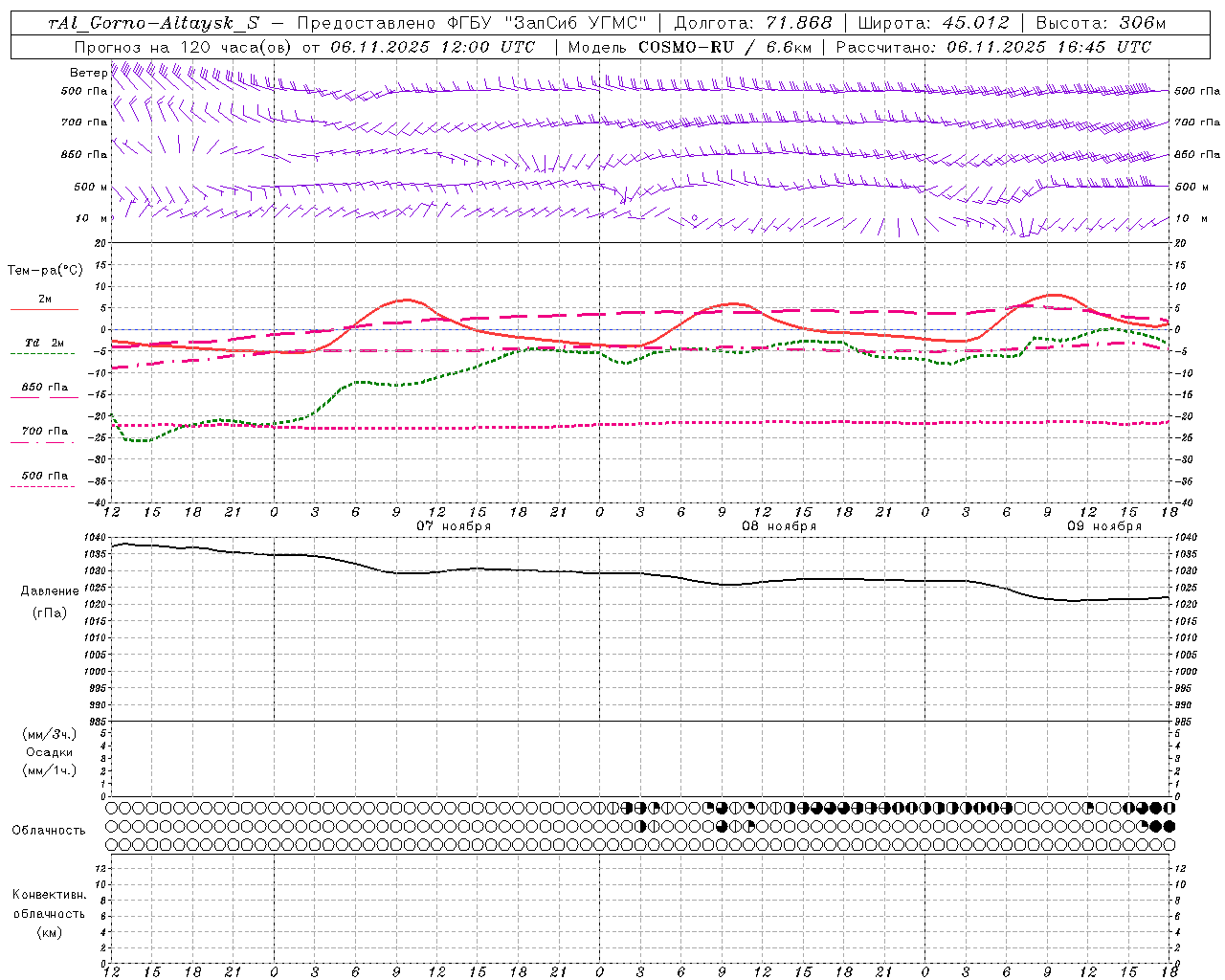This screenshot has height=980, width=1225.
Task: Click the Облачность row label
Action: coord(49,831)
